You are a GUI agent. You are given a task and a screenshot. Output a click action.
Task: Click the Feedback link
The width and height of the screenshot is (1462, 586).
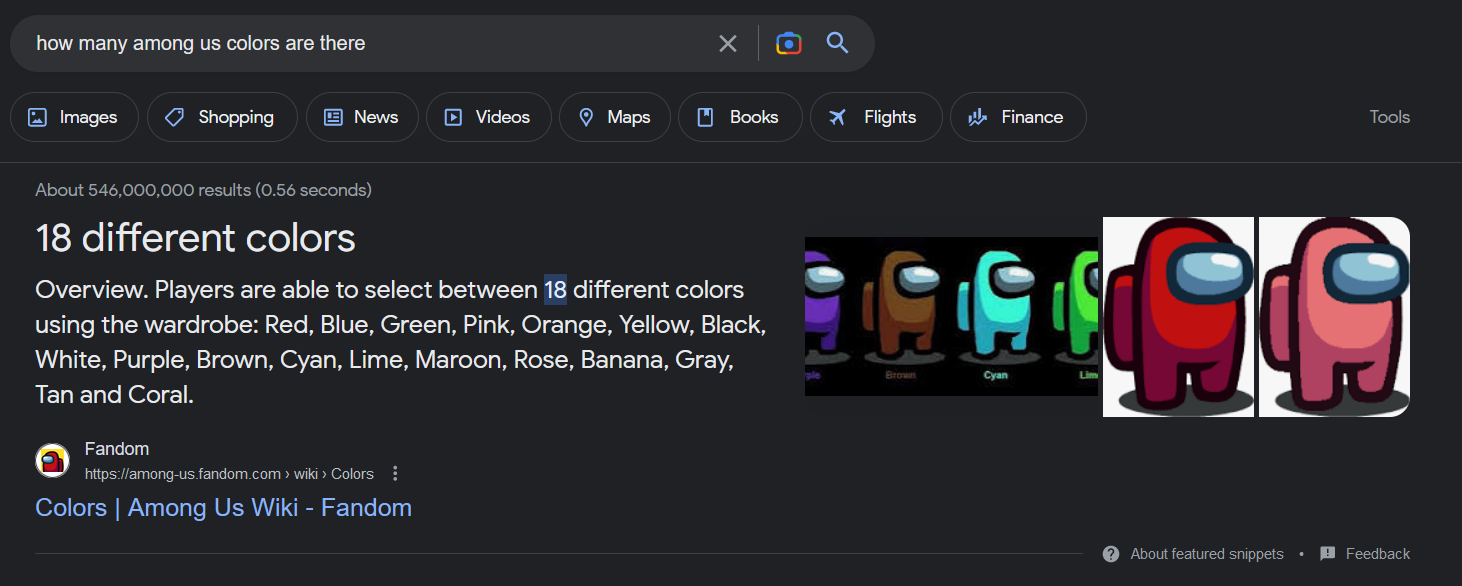(x=1378, y=554)
